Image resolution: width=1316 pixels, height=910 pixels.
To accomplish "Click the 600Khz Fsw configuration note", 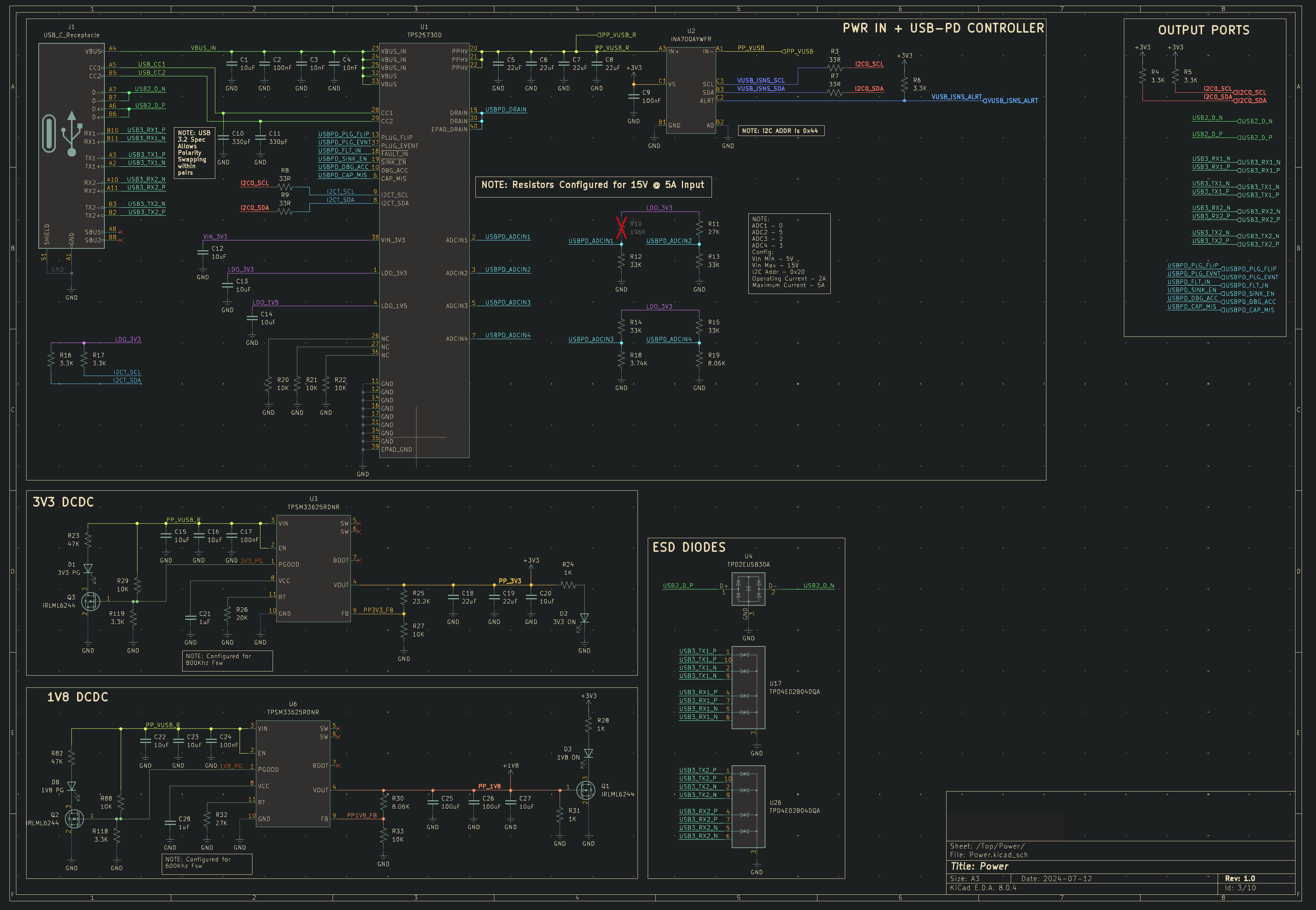I will (207, 864).
